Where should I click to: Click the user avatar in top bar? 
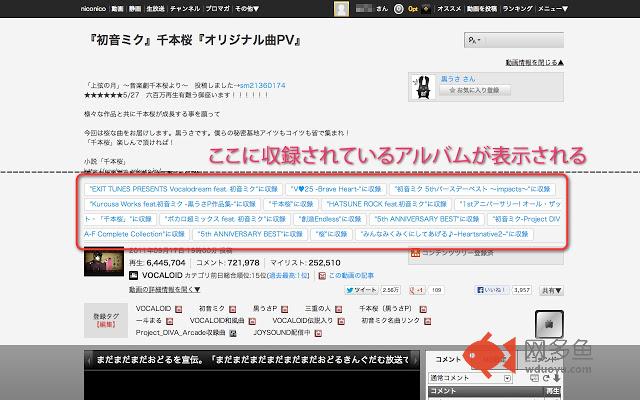(341, 9)
